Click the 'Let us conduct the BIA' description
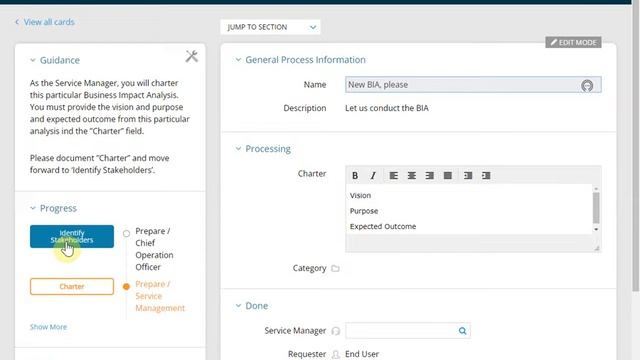 pos(387,108)
